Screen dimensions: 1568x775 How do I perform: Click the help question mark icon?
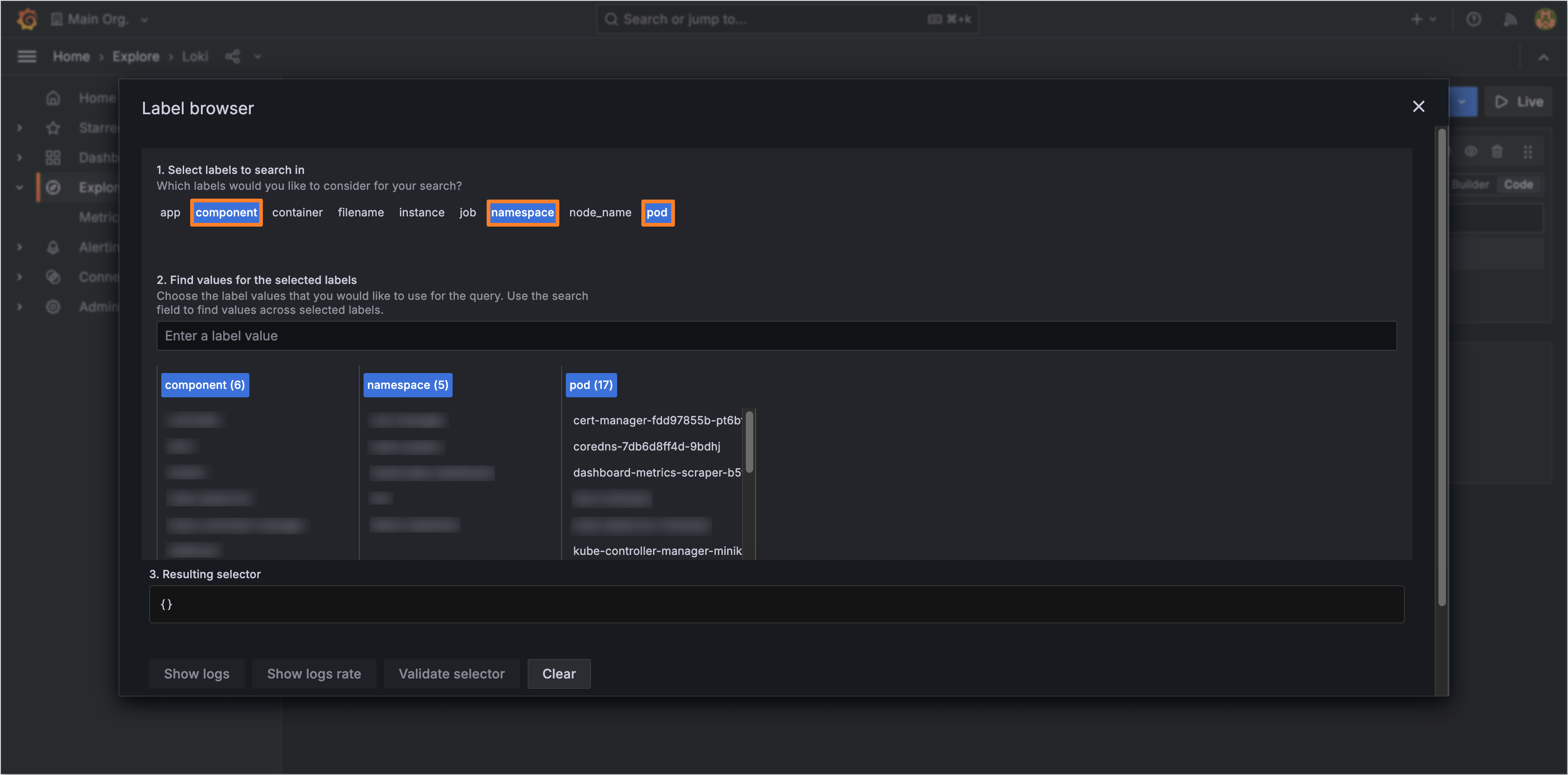click(x=1474, y=19)
